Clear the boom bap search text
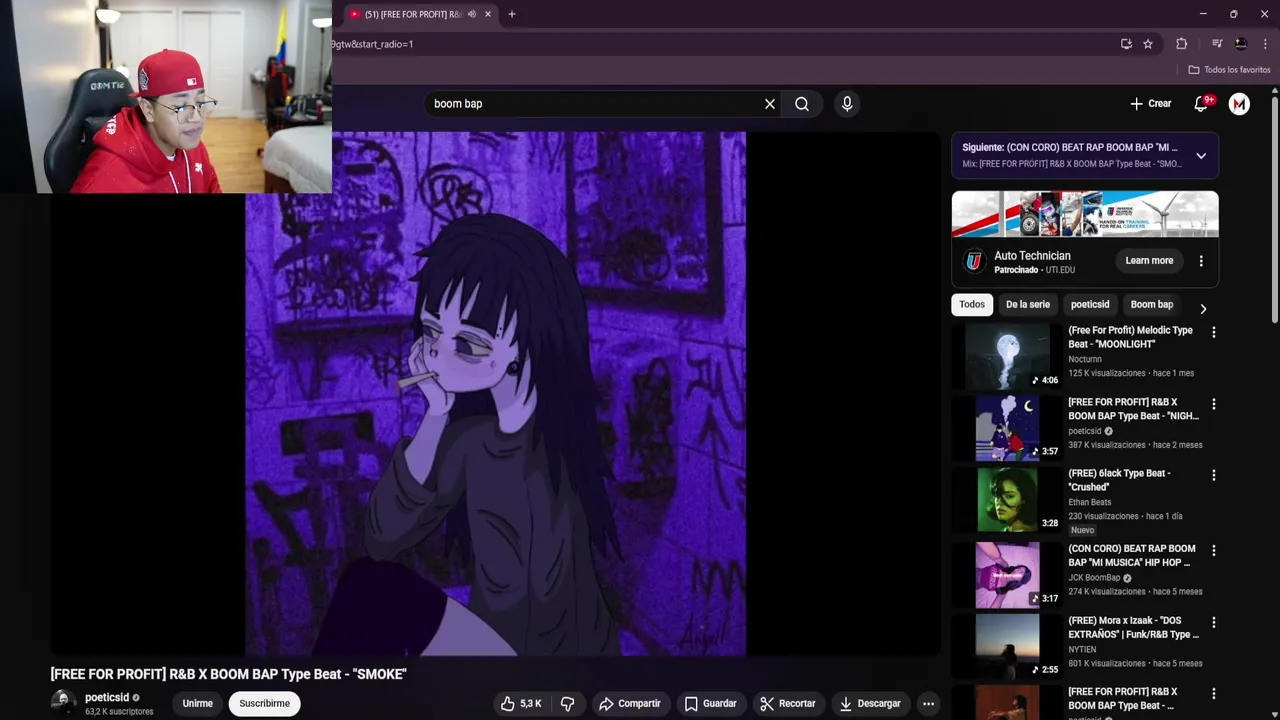The width and height of the screenshot is (1280, 720). click(770, 104)
